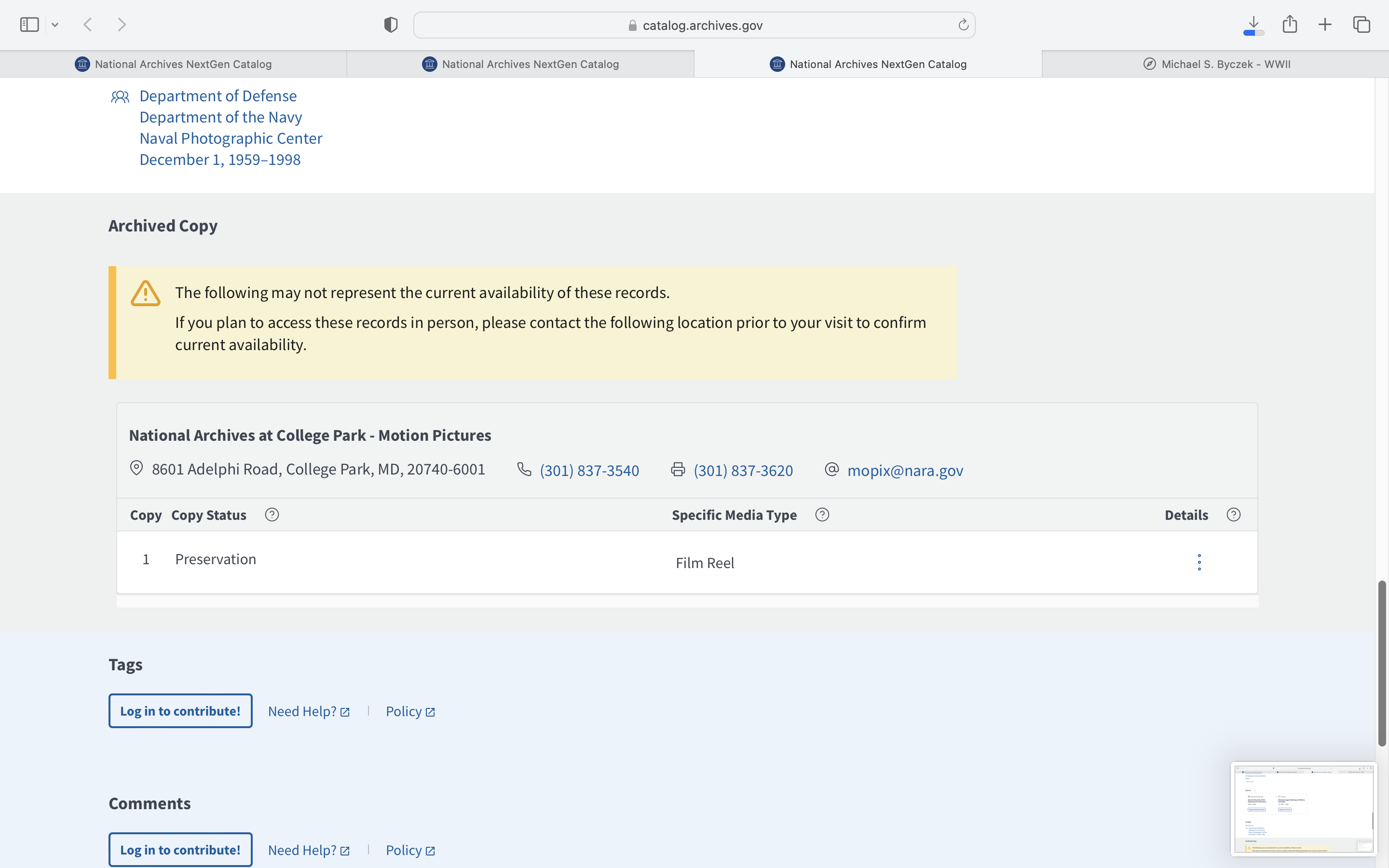The height and width of the screenshot is (868, 1389).
Task: Open the downloads icon in toolbar
Action: tap(1253, 25)
